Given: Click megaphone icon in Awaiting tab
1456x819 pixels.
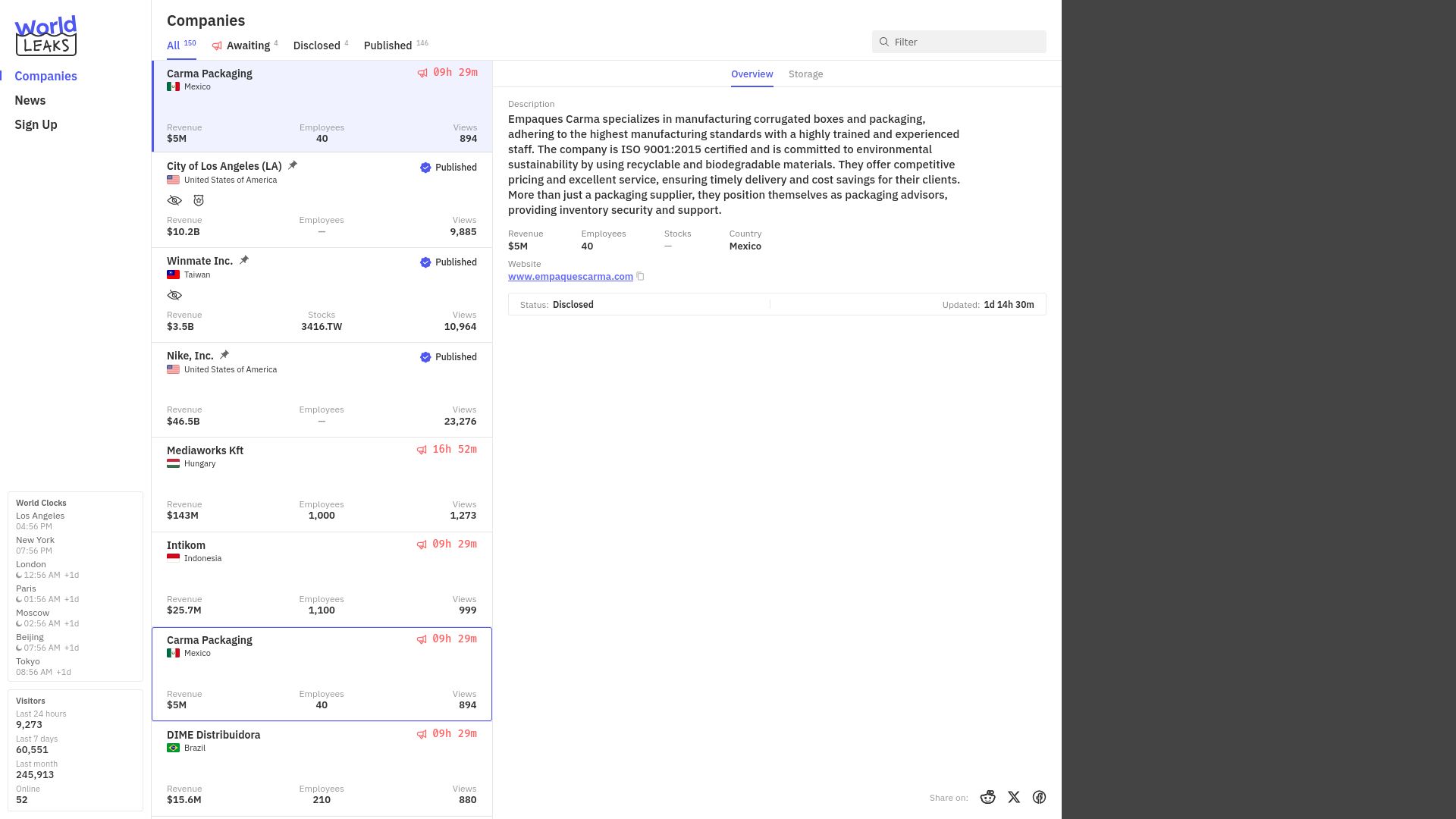Looking at the screenshot, I should (x=217, y=46).
